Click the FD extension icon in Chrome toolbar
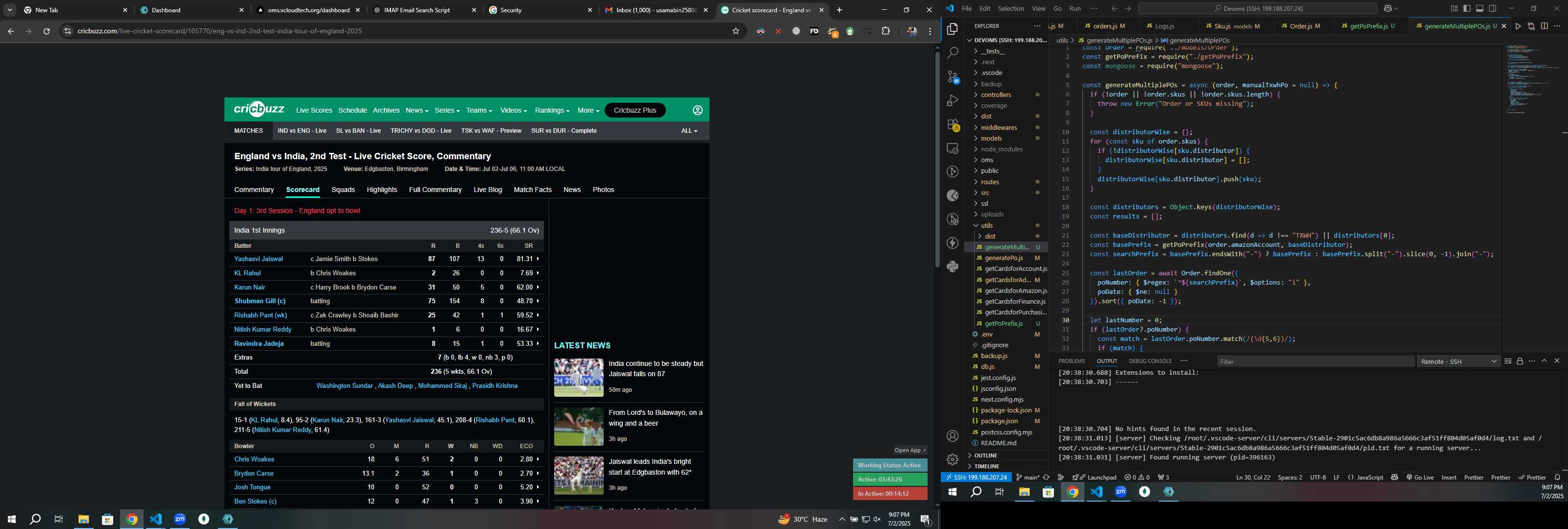This screenshot has height=529, width=1568. pos(814,31)
